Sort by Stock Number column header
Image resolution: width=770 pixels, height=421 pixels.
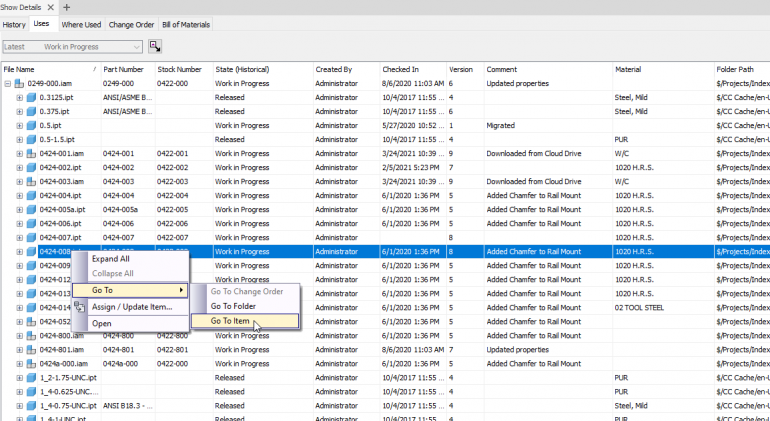(x=184, y=69)
